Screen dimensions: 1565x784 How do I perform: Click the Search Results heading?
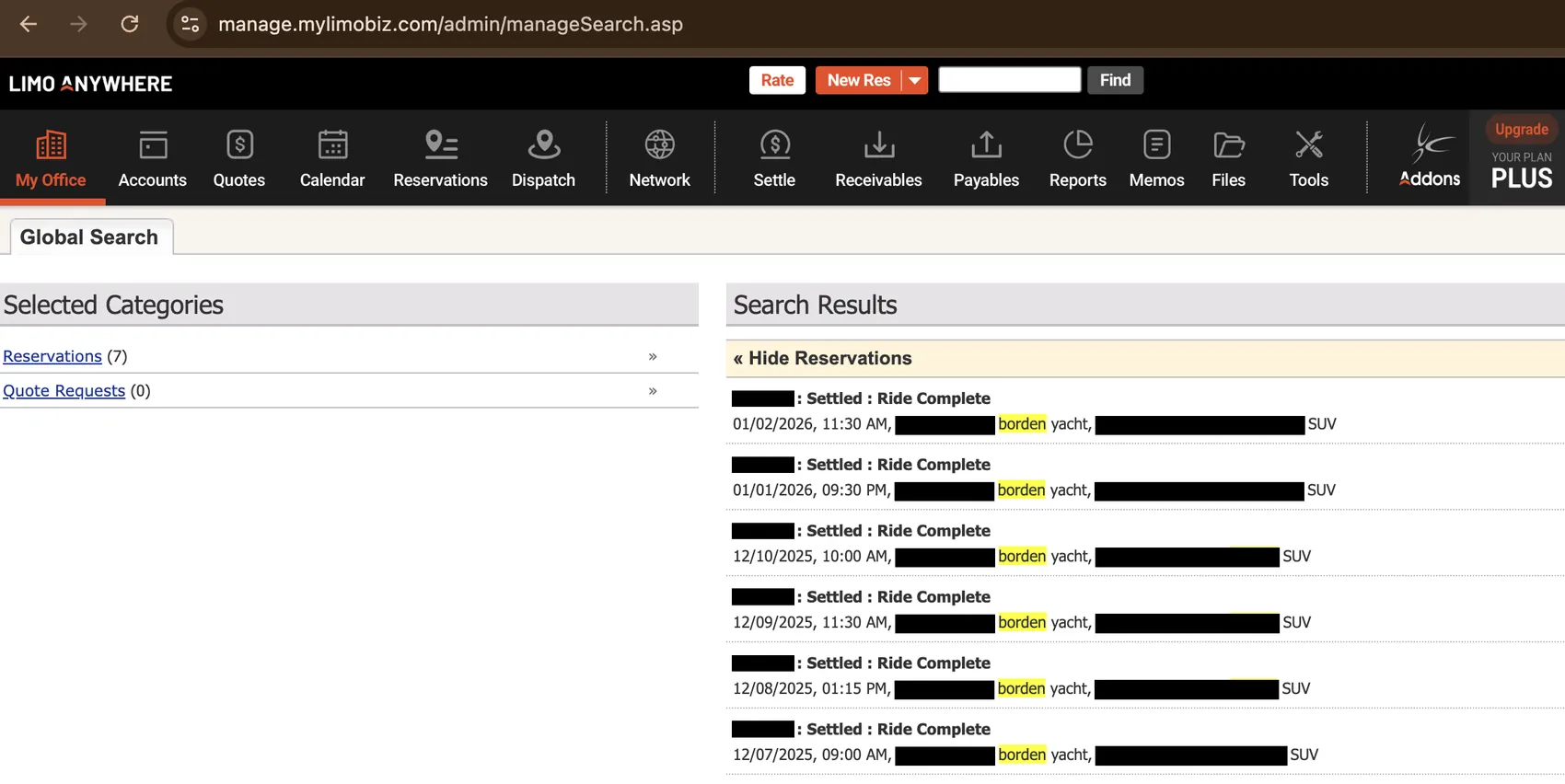815,305
